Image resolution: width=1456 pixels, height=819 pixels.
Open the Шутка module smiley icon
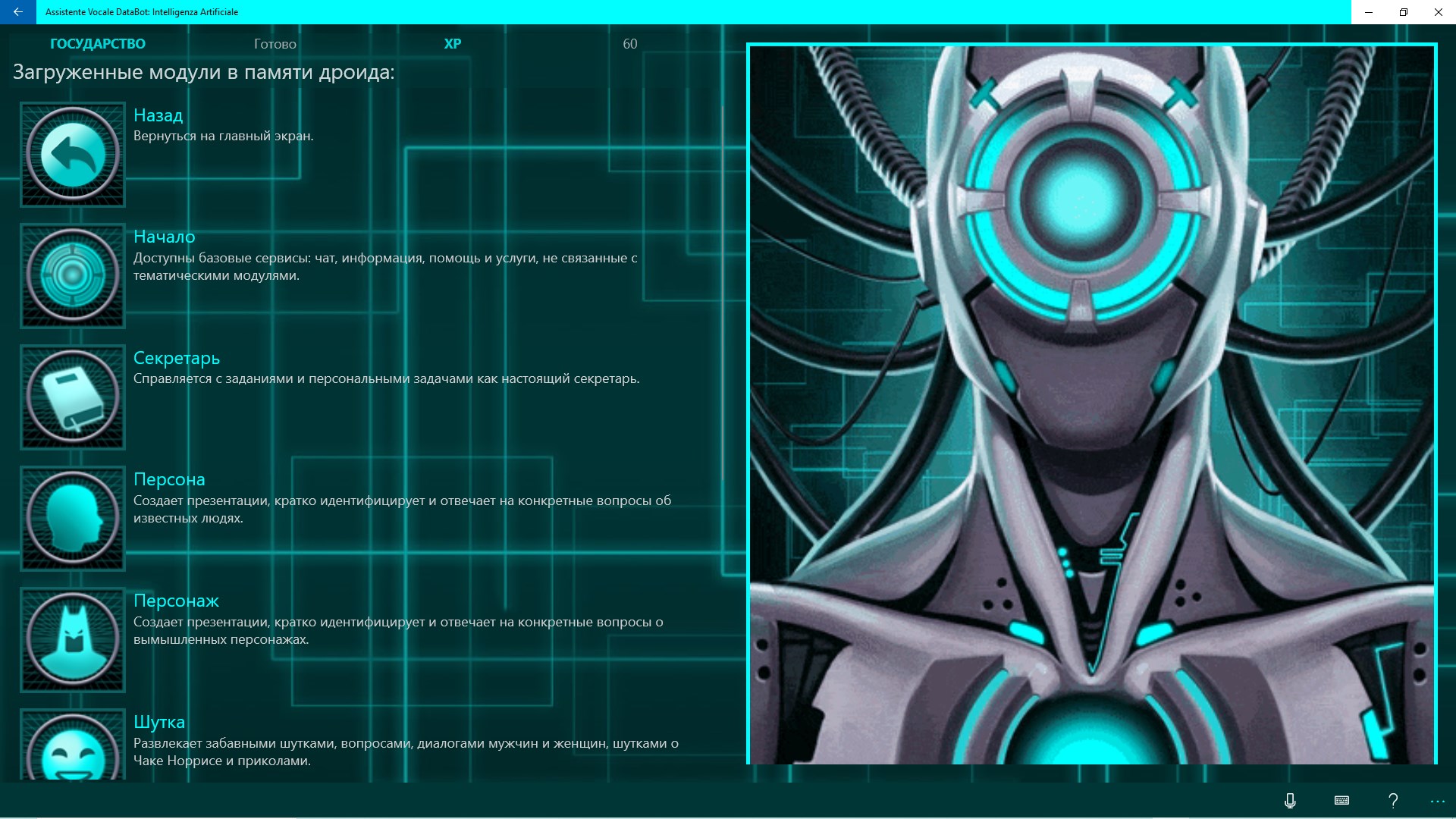(73, 745)
